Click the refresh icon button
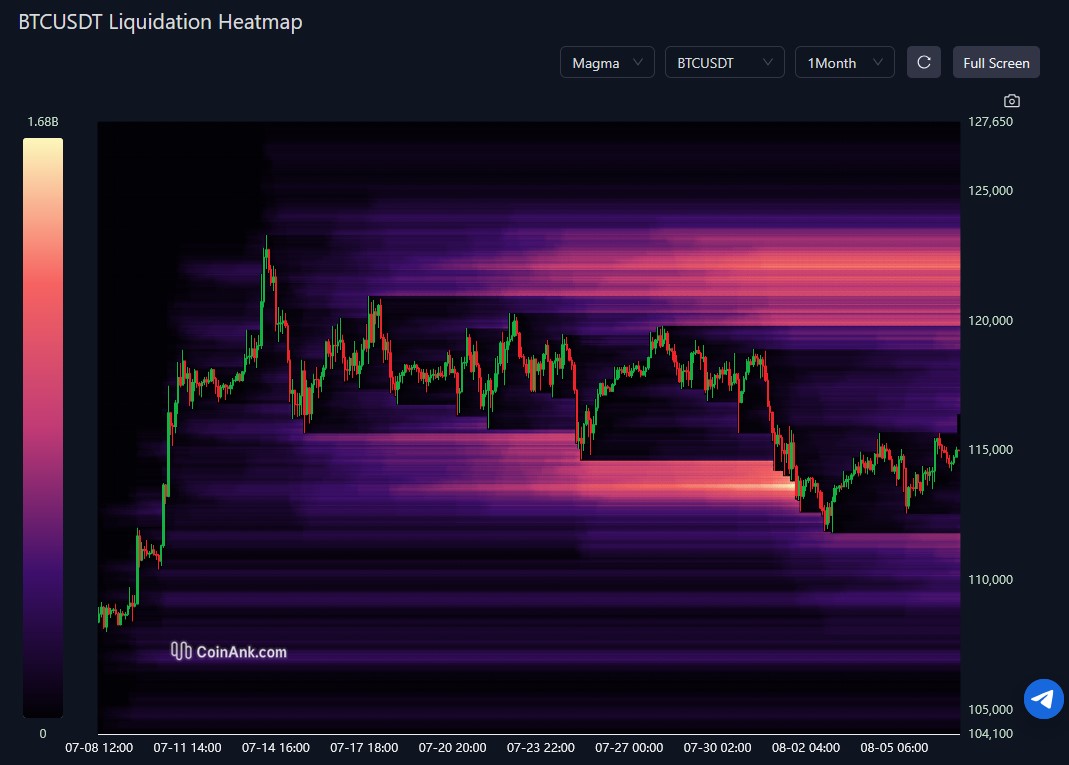The width and height of the screenshot is (1069, 765). tap(924, 63)
